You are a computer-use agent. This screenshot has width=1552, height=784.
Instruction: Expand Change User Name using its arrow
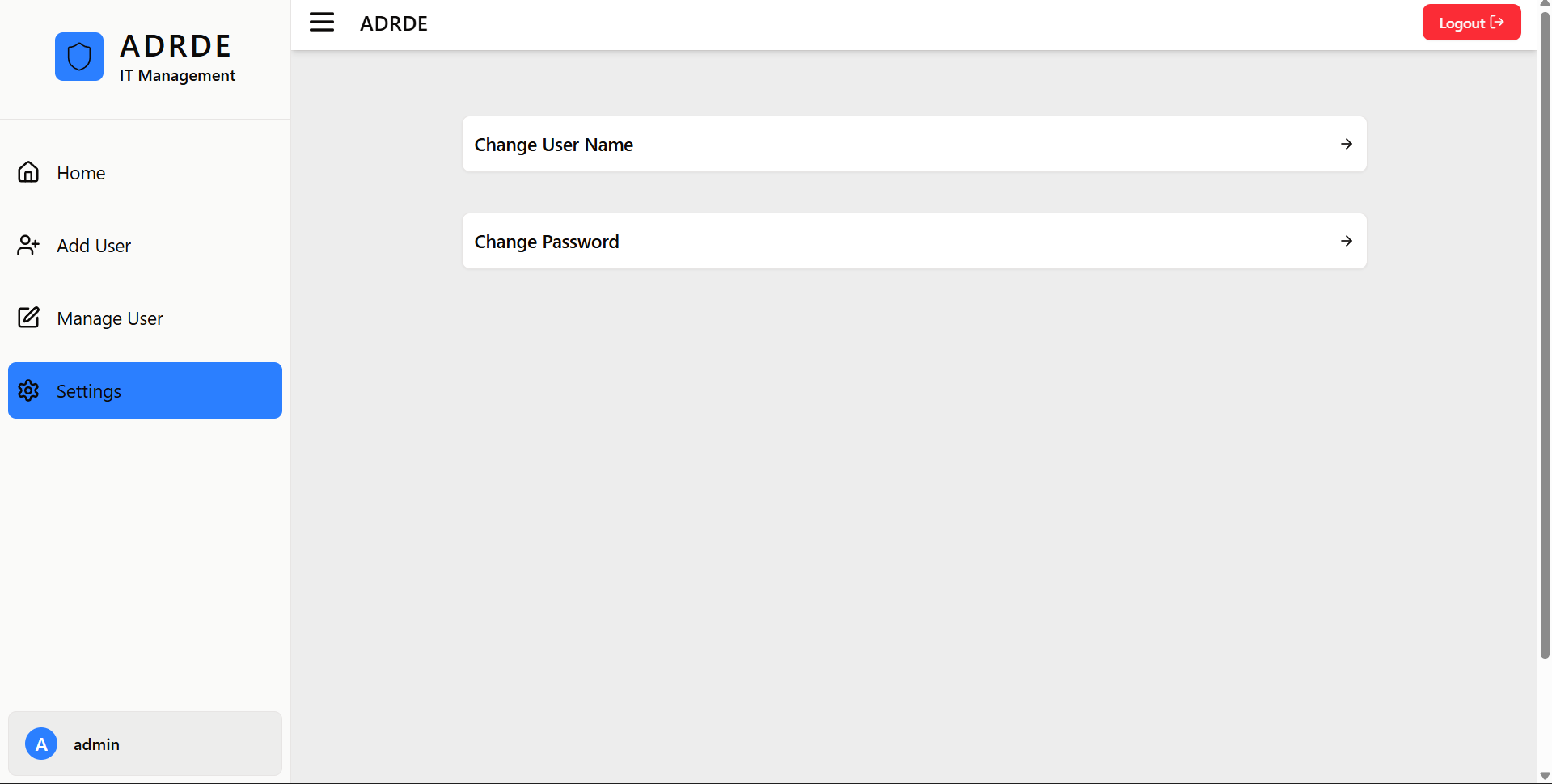pyautogui.click(x=1346, y=144)
